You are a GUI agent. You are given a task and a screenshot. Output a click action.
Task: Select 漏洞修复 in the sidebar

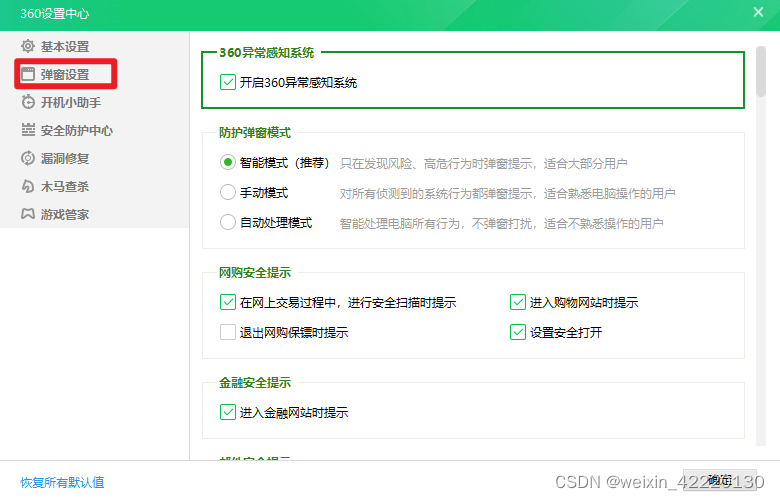(65, 158)
